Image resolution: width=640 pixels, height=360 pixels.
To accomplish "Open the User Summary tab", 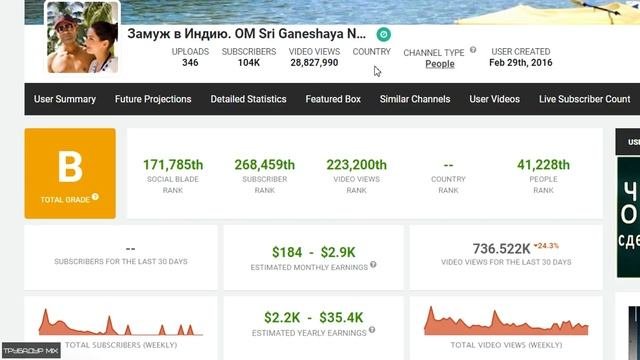I will point(65,99).
